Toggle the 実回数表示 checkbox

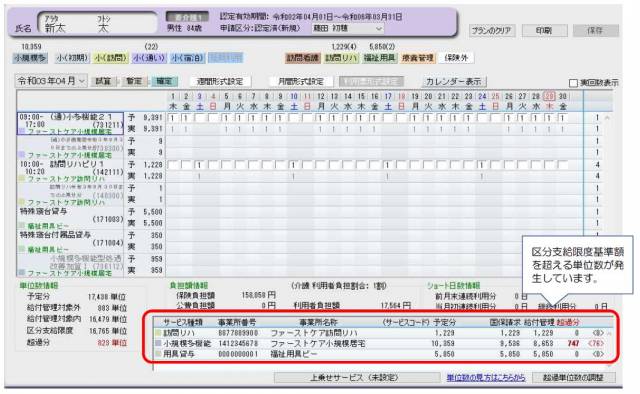[573, 83]
